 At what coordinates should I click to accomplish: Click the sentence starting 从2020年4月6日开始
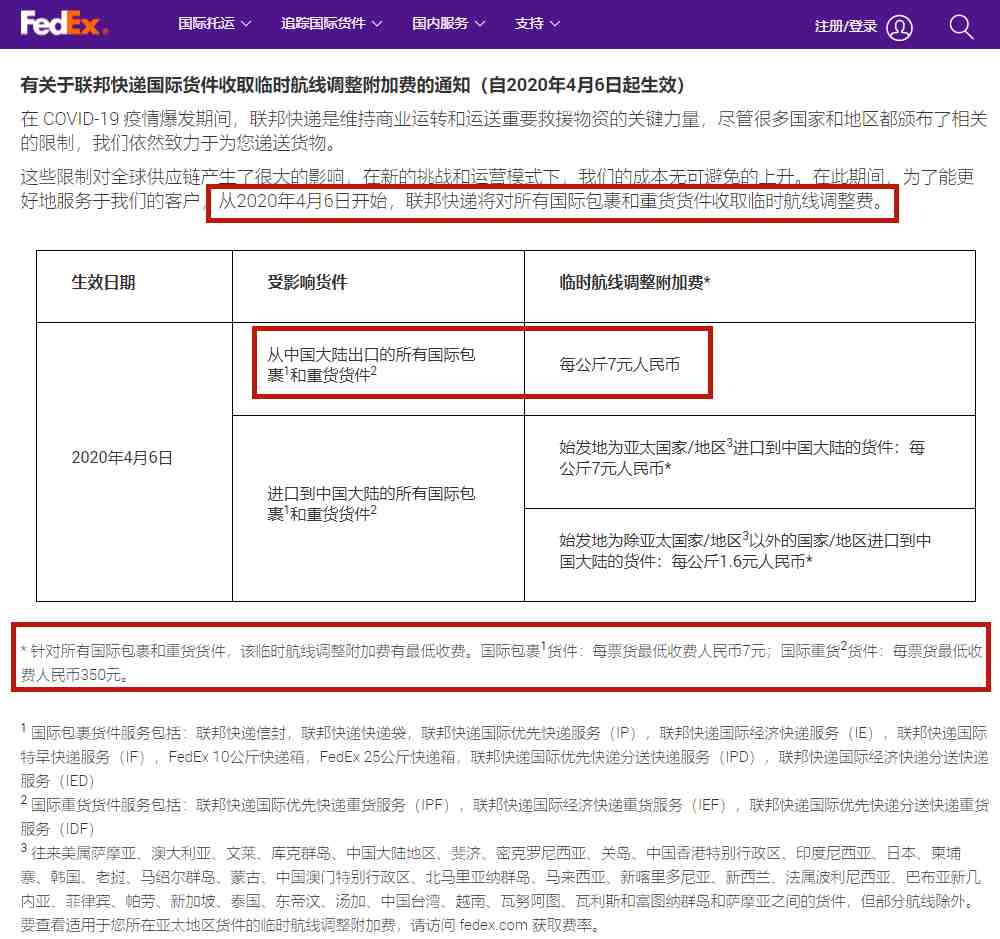tap(552, 202)
